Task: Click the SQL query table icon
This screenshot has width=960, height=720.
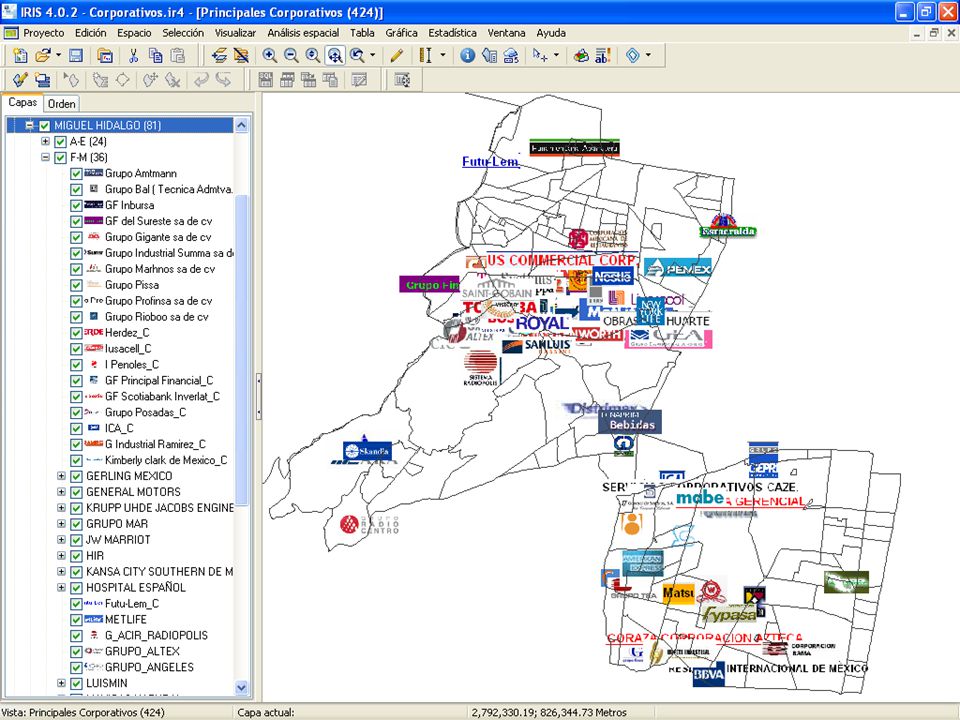Action: tap(266, 80)
